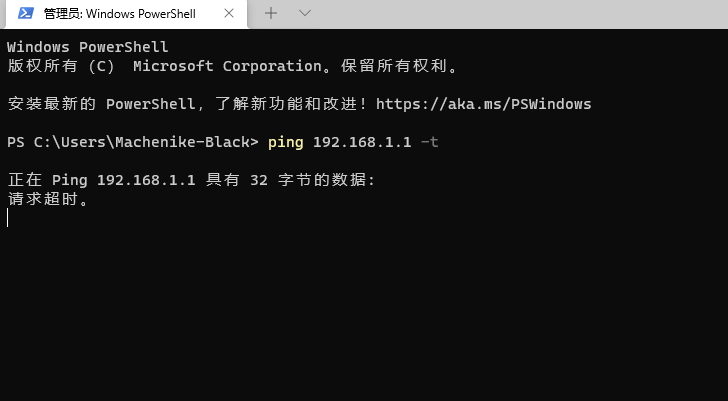Screen dimensions: 728x401
Task: Click the -t parameter in the command
Action: [x=429, y=142]
